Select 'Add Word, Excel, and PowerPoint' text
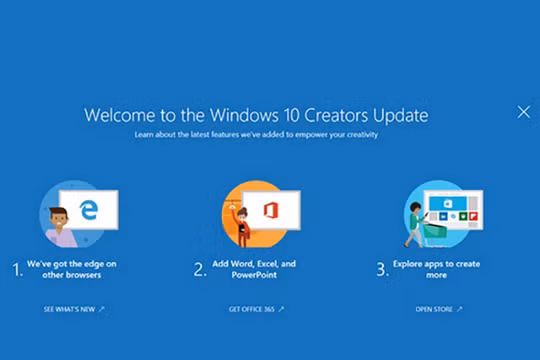The image size is (540, 360). tap(254, 269)
